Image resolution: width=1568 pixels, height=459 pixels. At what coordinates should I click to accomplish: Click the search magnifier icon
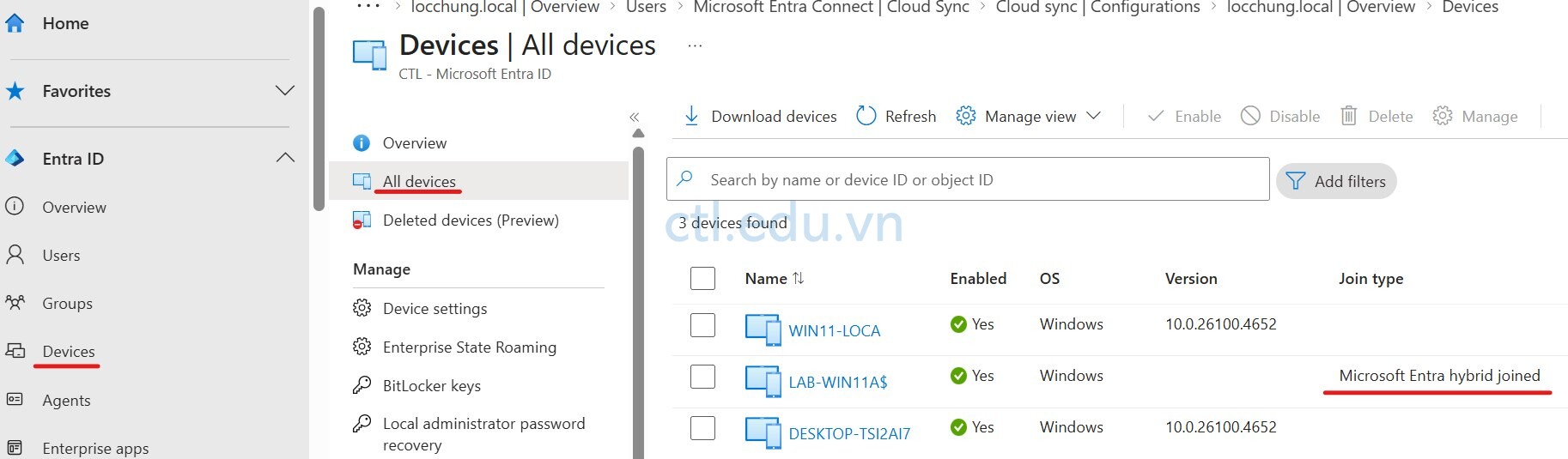click(x=685, y=178)
